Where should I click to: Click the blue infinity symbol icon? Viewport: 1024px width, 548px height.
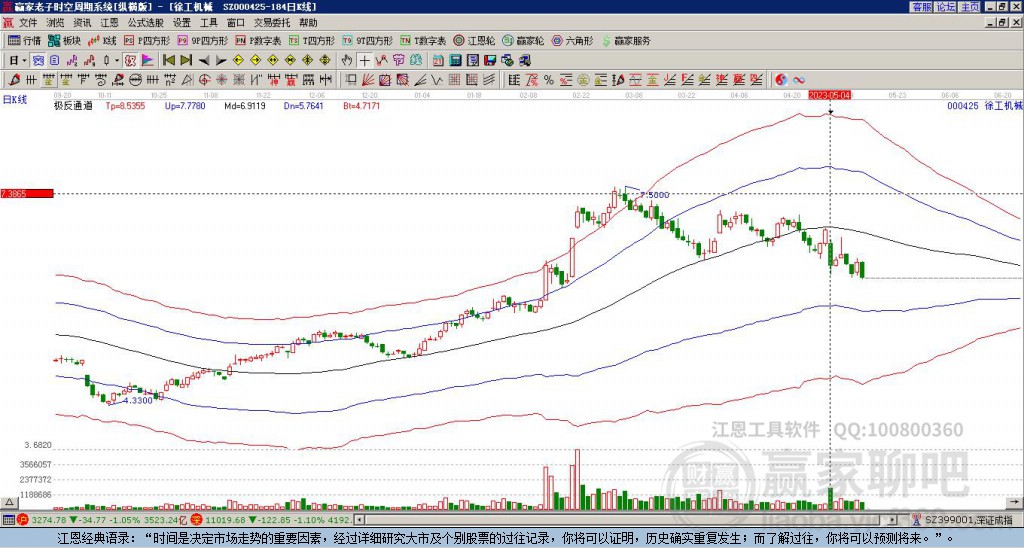point(799,80)
